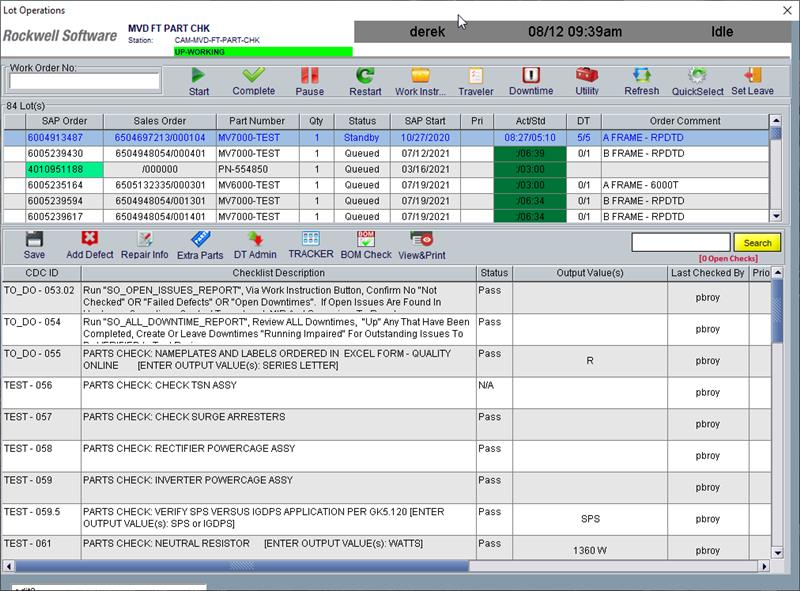Image resolution: width=800 pixels, height=591 pixels.
Task: Sort by Sales Order column header
Action: (x=160, y=121)
